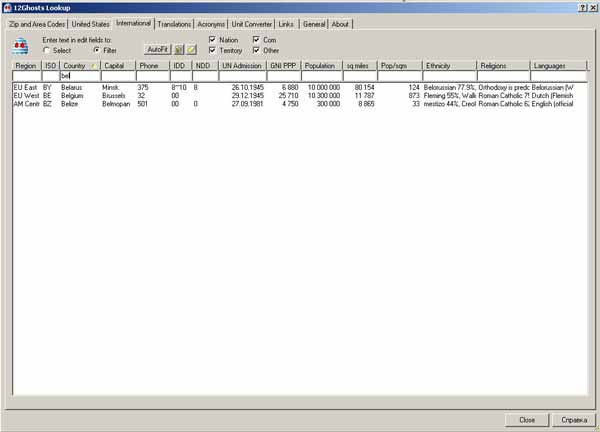Click the 10 300 000 population value

(324, 96)
